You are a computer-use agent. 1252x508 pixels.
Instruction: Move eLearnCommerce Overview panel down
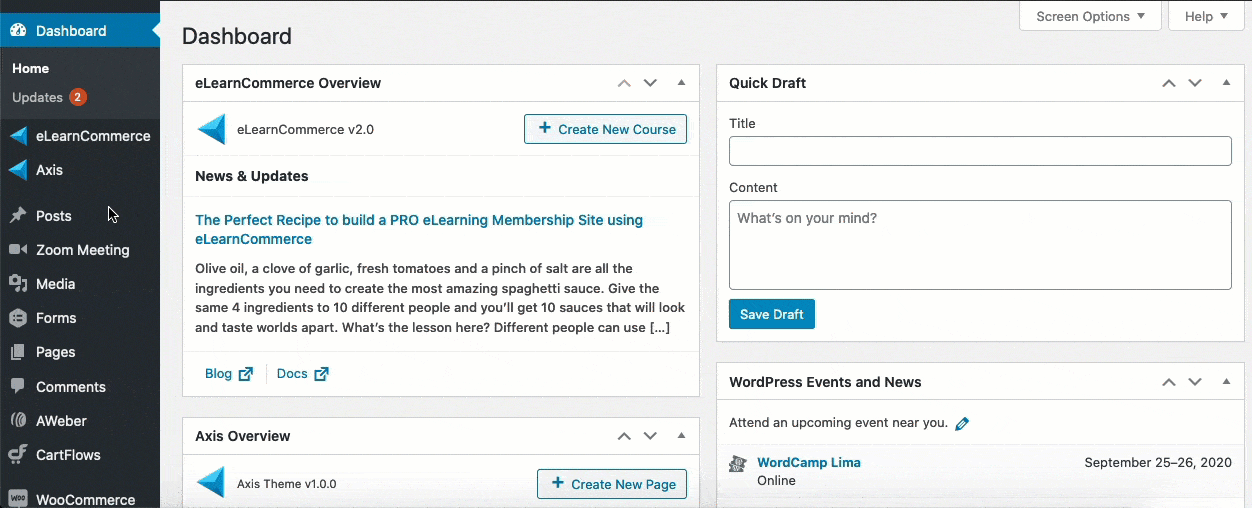point(650,83)
